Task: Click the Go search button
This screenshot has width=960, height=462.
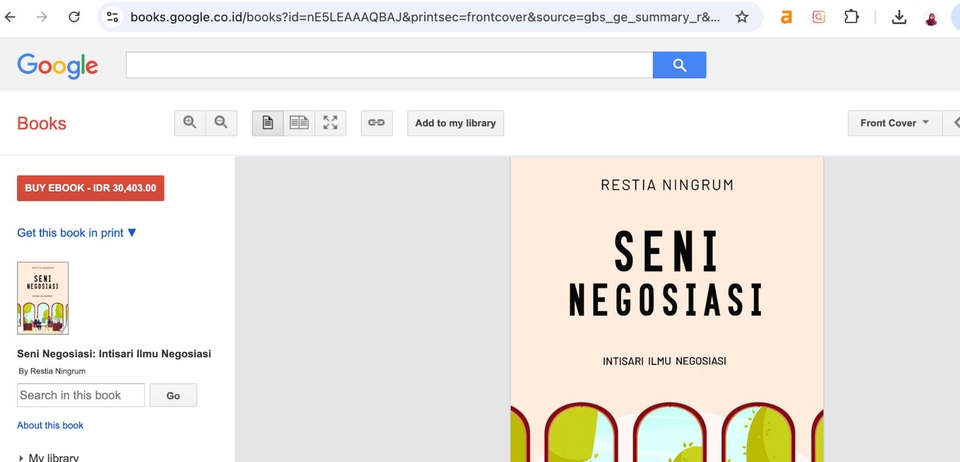Action: point(173,395)
